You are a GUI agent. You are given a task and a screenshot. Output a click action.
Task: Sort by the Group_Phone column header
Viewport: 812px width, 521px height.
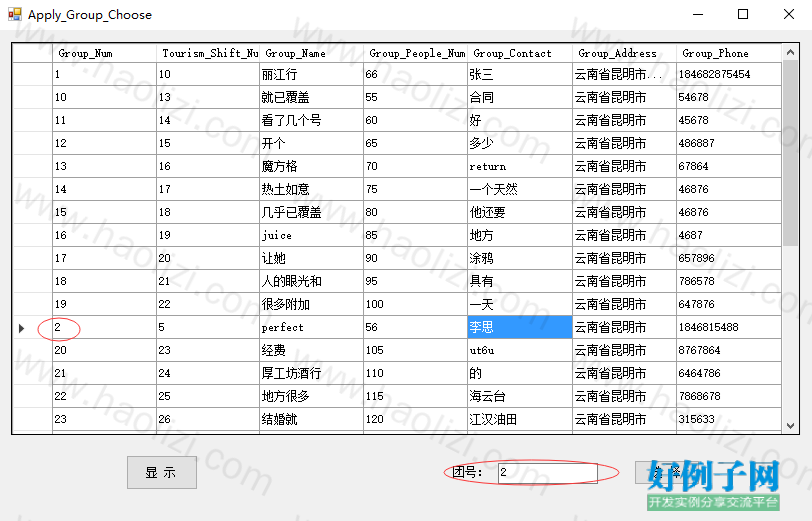[x=729, y=53]
